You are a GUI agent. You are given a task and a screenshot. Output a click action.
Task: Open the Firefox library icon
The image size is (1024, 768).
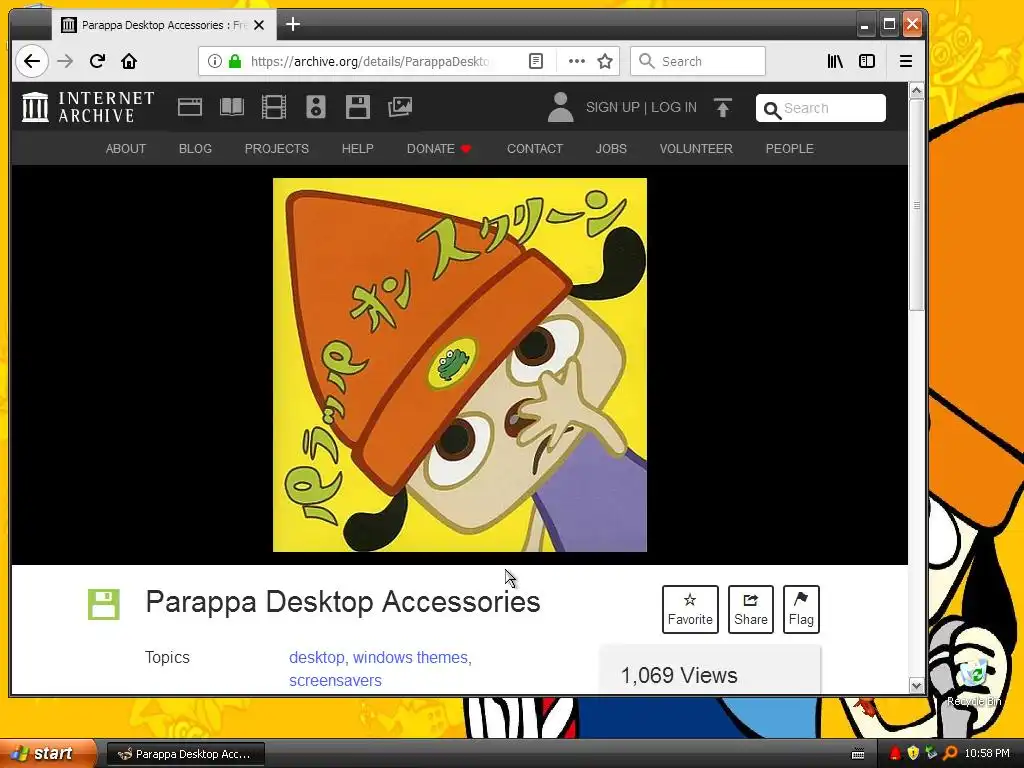[x=835, y=61]
